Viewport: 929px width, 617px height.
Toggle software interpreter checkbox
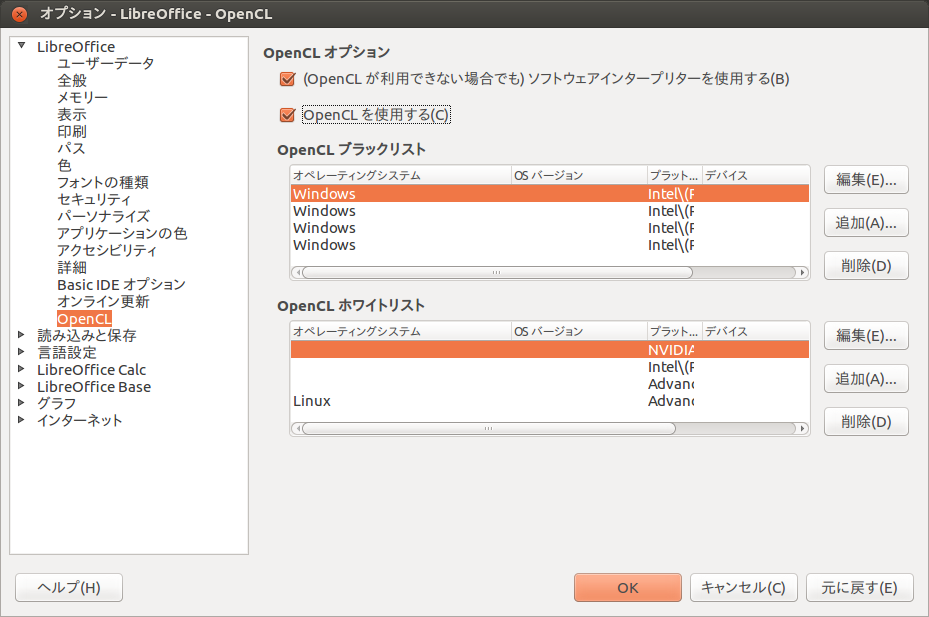click(x=287, y=79)
